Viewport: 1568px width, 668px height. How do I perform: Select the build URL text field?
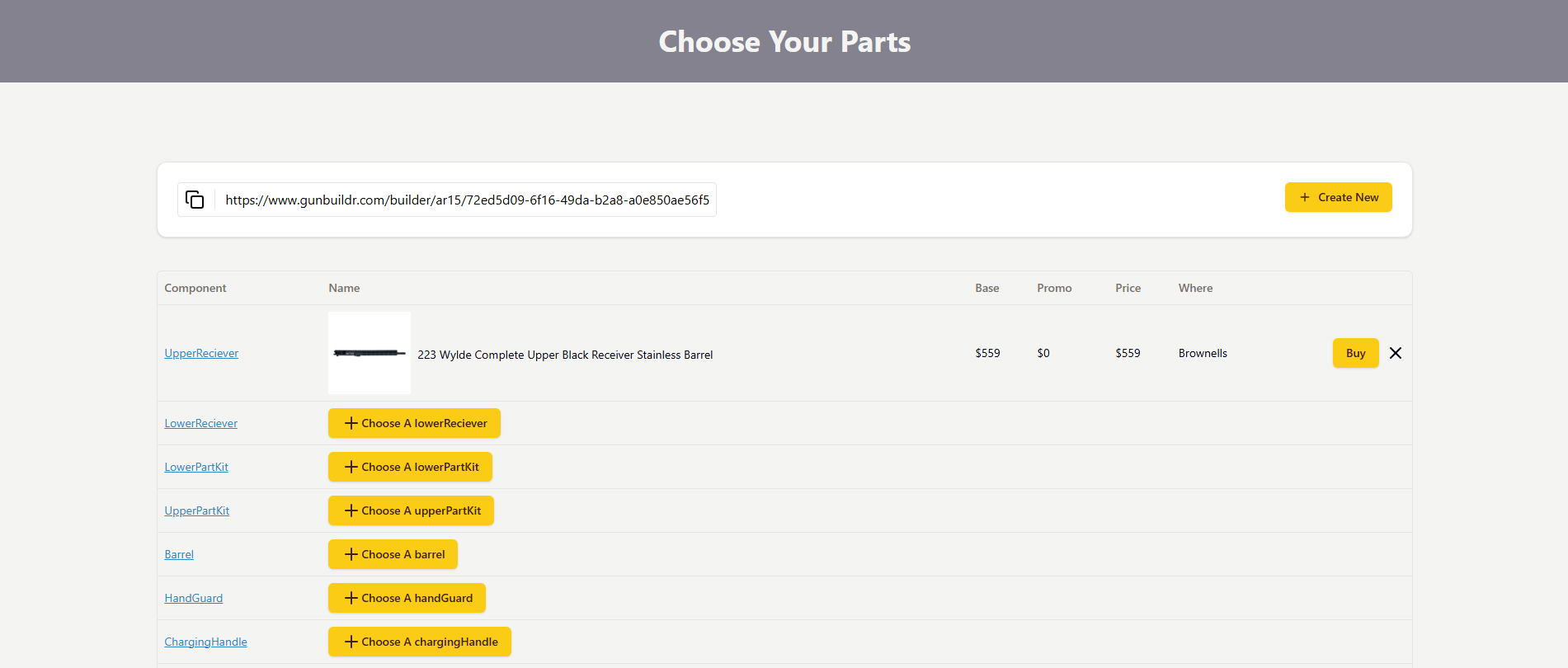click(466, 200)
